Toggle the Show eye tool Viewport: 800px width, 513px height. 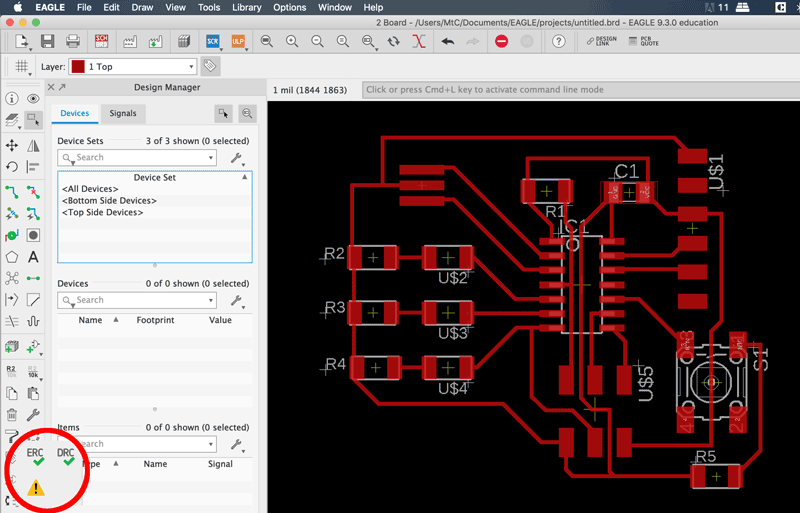coord(33,99)
